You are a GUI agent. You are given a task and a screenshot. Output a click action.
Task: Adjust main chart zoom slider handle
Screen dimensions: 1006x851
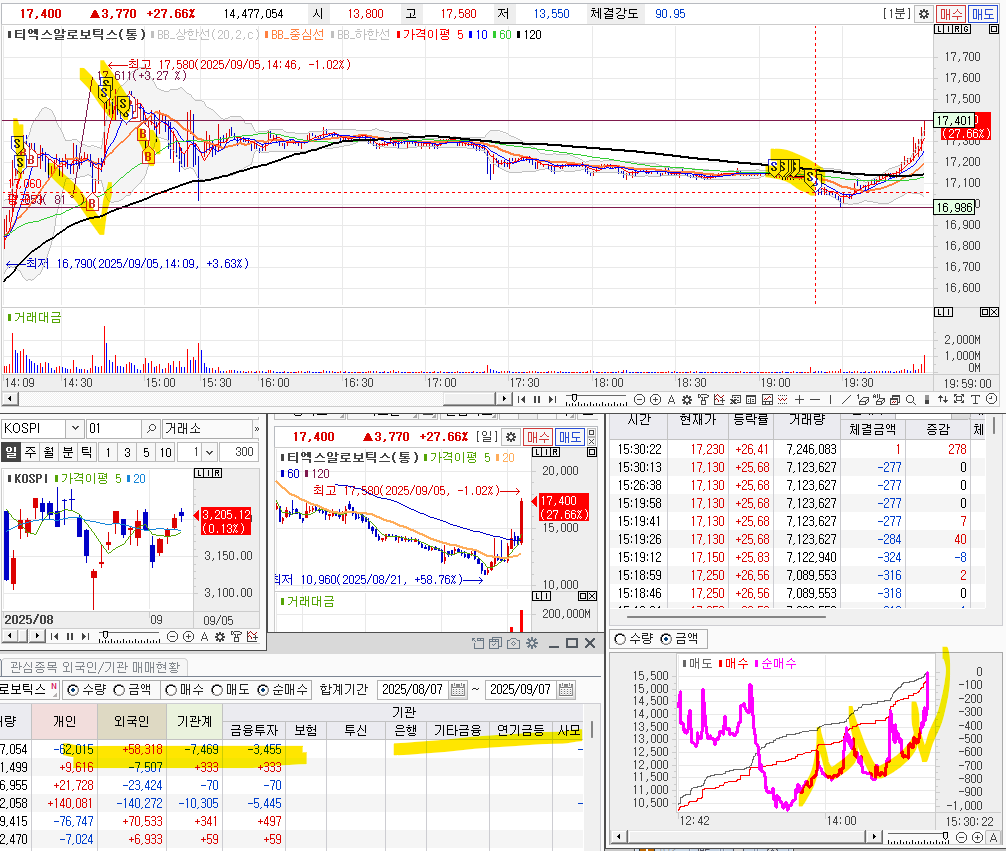coord(574,398)
